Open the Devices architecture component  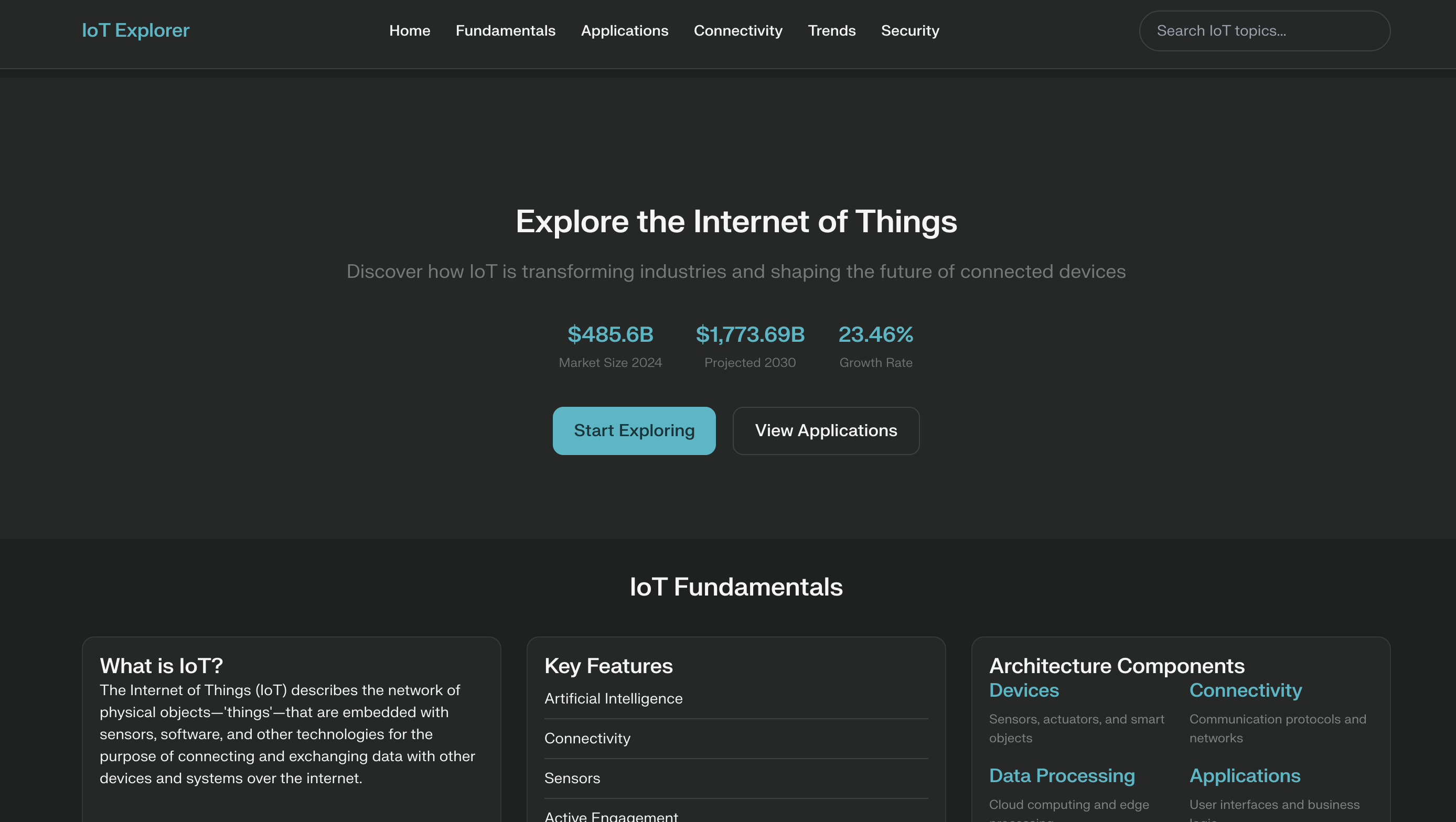click(1023, 690)
